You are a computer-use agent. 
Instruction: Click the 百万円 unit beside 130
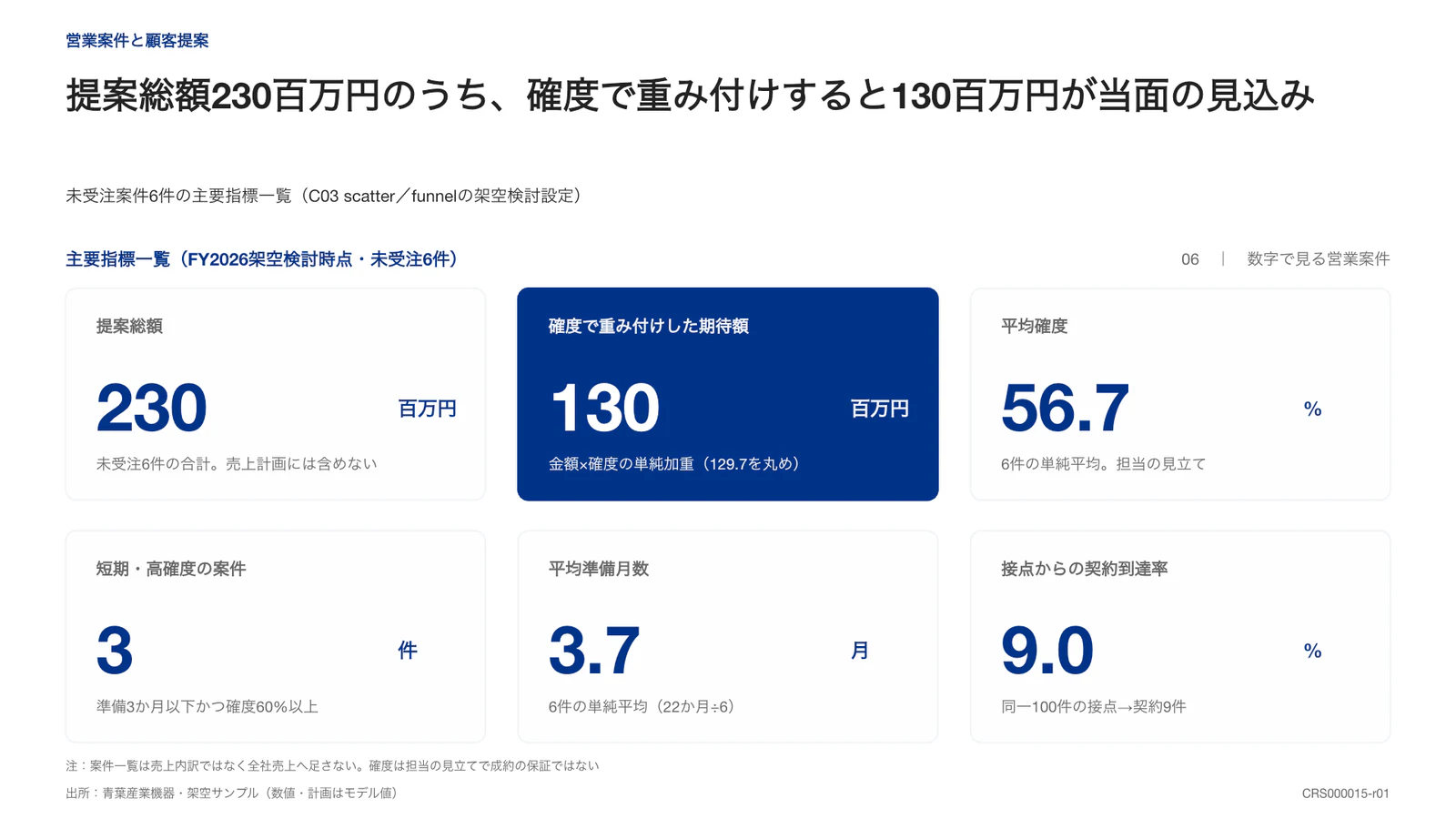pyautogui.click(x=879, y=409)
